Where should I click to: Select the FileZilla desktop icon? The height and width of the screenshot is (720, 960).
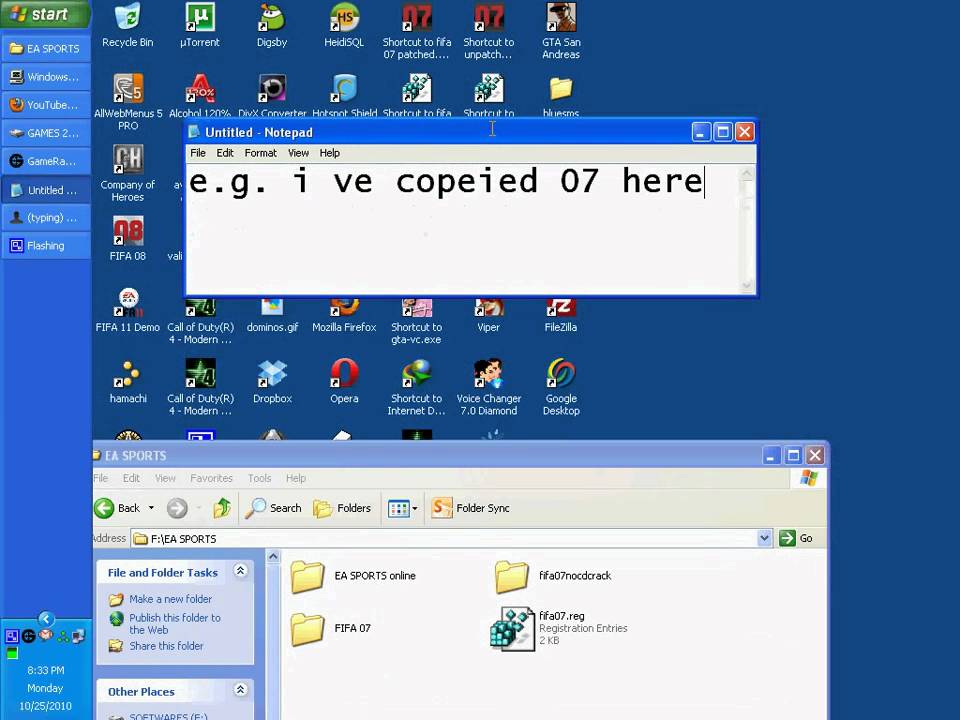pyautogui.click(x=561, y=316)
